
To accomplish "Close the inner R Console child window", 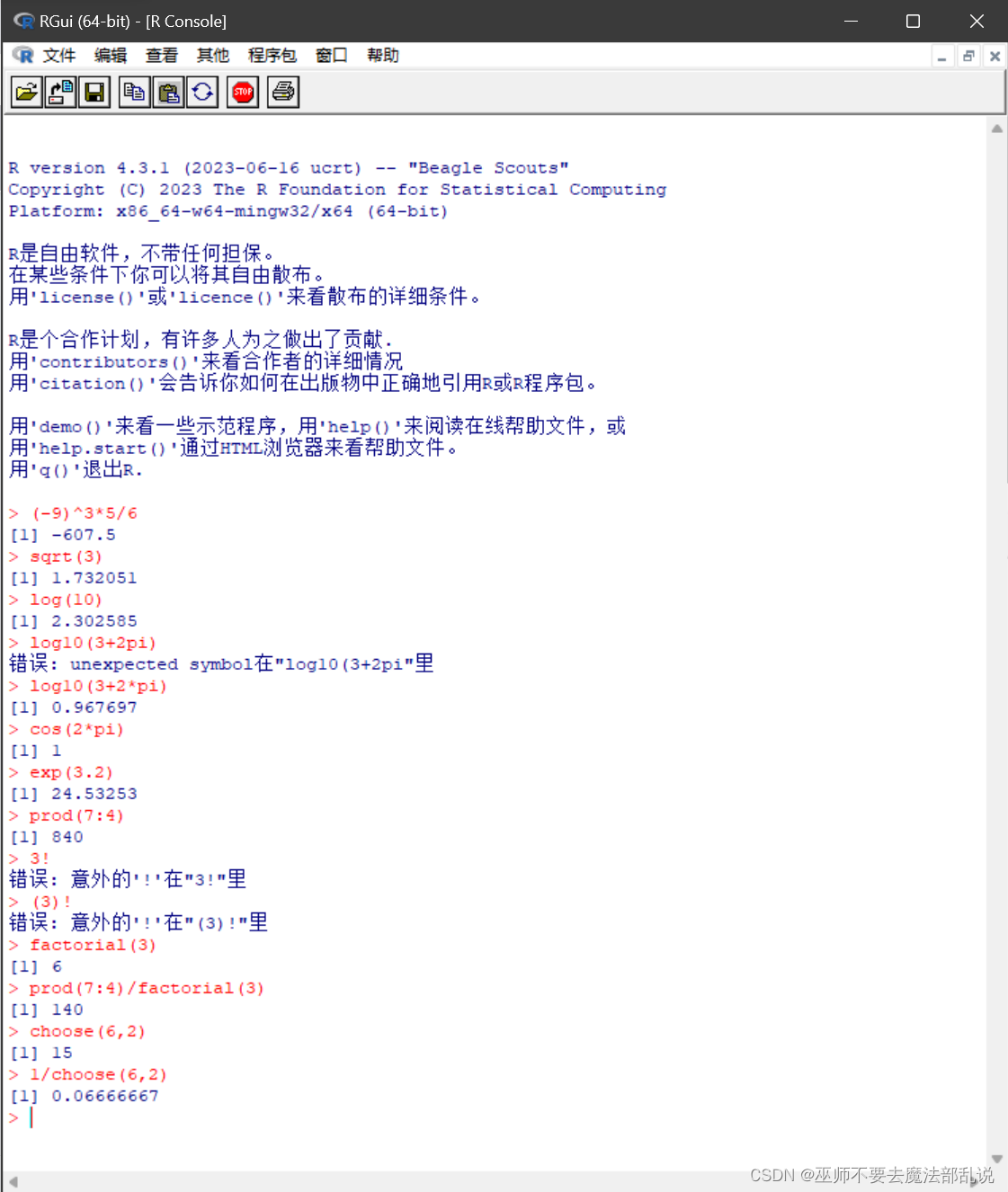I will click(995, 57).
